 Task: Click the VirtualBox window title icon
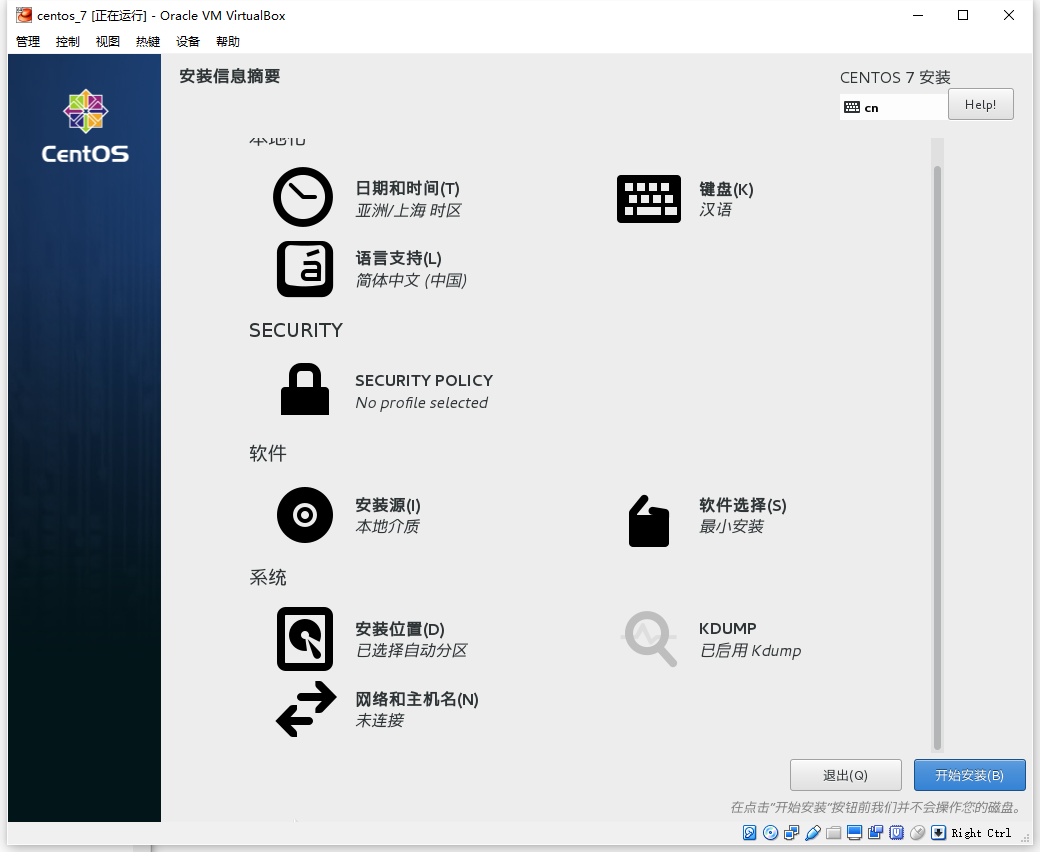pyautogui.click(x=24, y=15)
